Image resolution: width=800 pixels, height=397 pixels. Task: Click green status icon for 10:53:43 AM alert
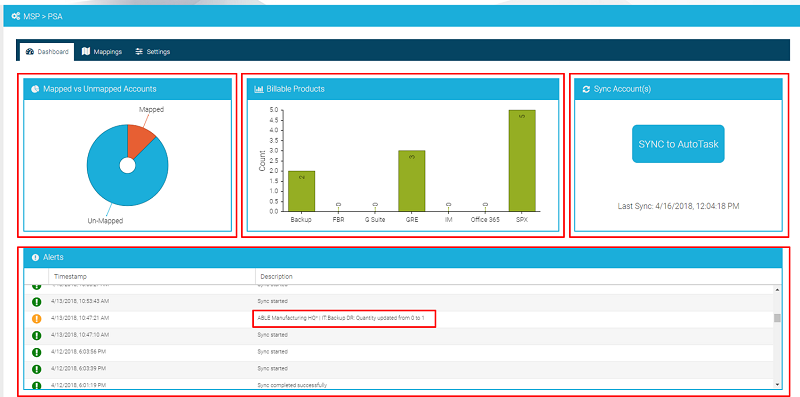point(36,302)
